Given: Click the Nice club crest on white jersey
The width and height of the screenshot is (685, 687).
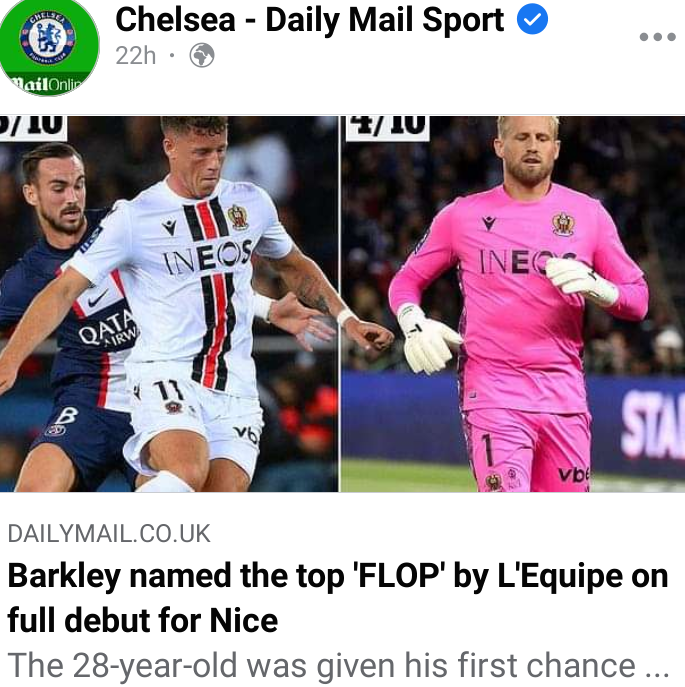Looking at the screenshot, I should pyautogui.click(x=238, y=217).
